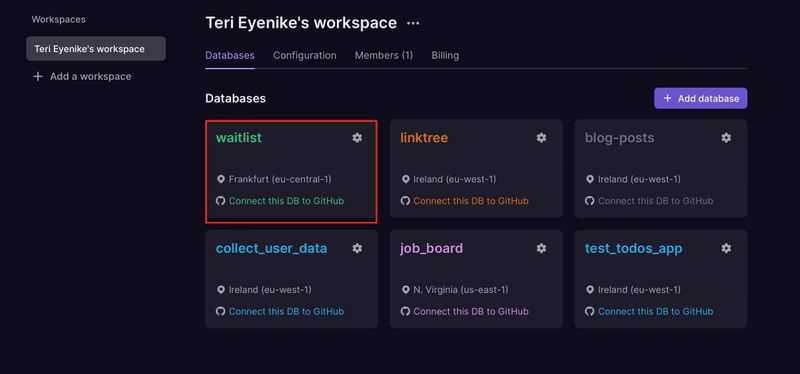The height and width of the screenshot is (374, 800).
Task: Click the three-dots menu beside workspace title
Action: pos(413,23)
